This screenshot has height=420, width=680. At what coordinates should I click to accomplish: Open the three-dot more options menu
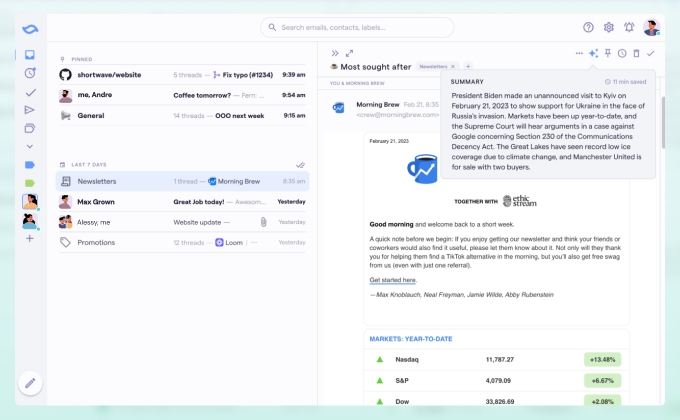tap(579, 53)
